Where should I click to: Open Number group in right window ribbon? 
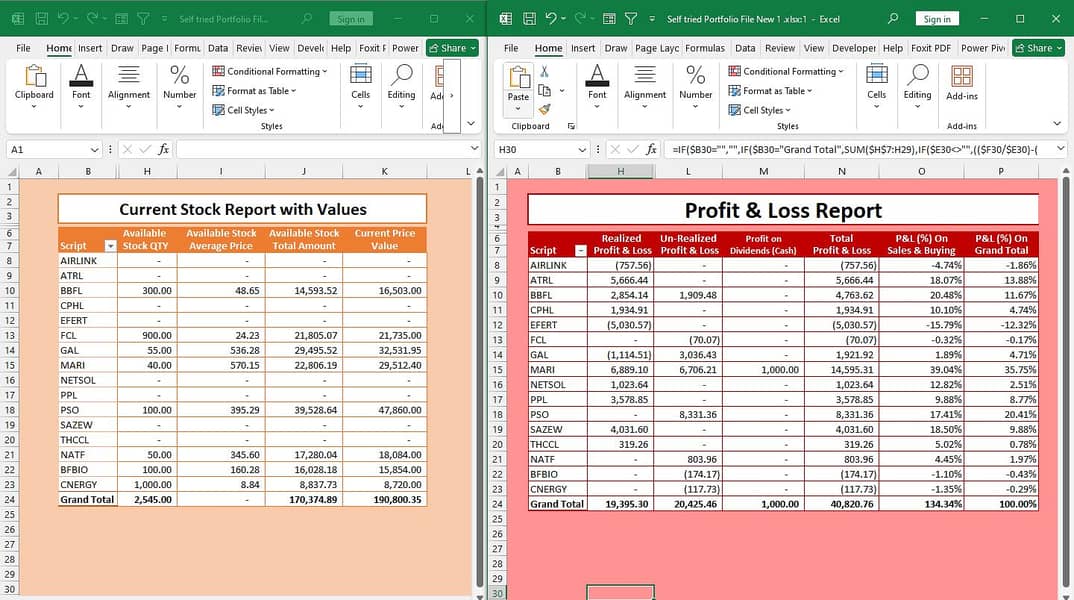695,86
